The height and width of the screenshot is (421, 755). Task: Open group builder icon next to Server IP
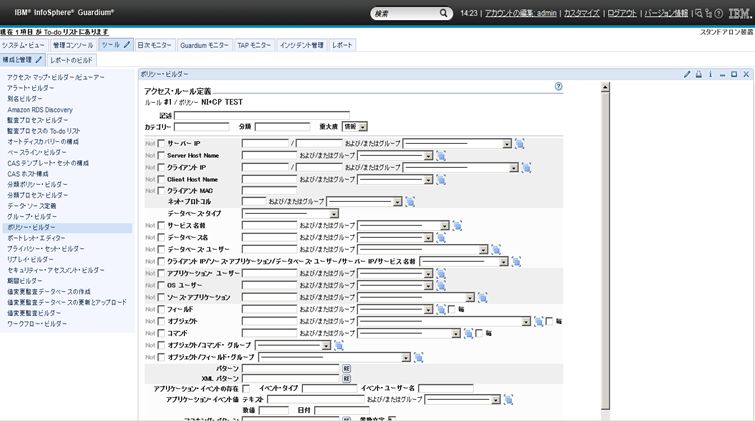(x=520, y=143)
